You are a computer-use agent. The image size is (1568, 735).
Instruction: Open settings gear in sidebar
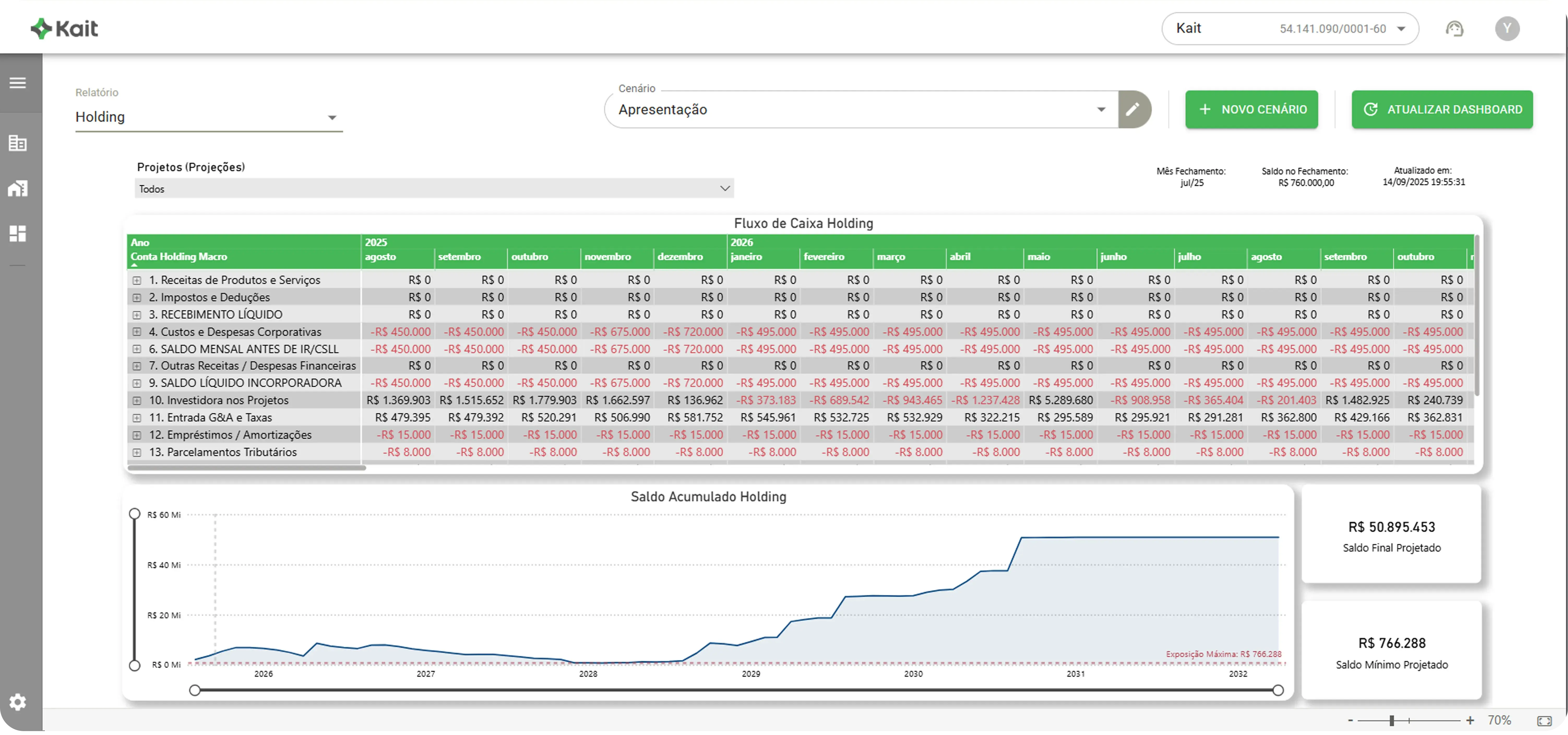click(18, 702)
